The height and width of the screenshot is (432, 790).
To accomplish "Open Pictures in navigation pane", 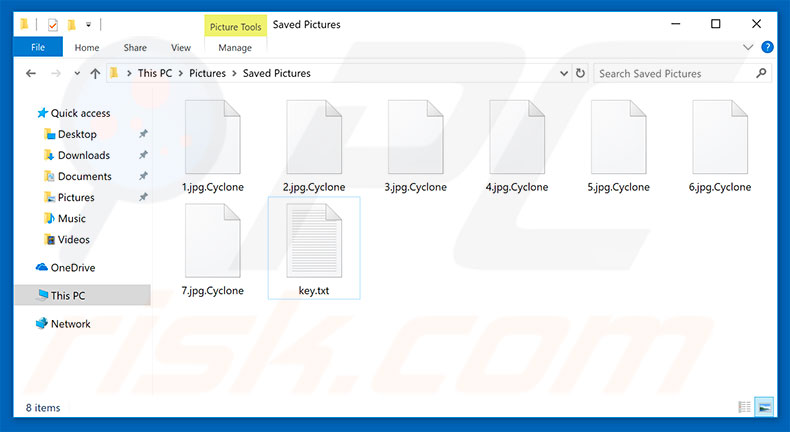I will tap(76, 198).
